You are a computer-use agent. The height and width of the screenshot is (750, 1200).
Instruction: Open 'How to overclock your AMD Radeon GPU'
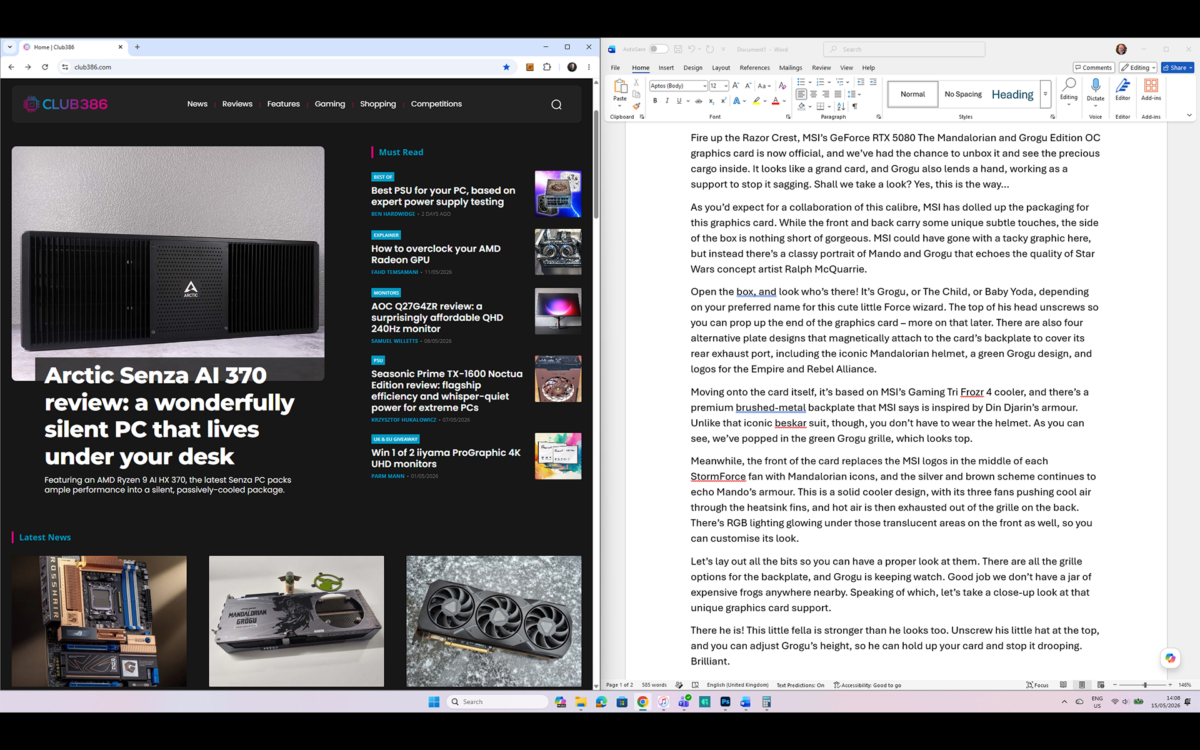[x=436, y=254]
